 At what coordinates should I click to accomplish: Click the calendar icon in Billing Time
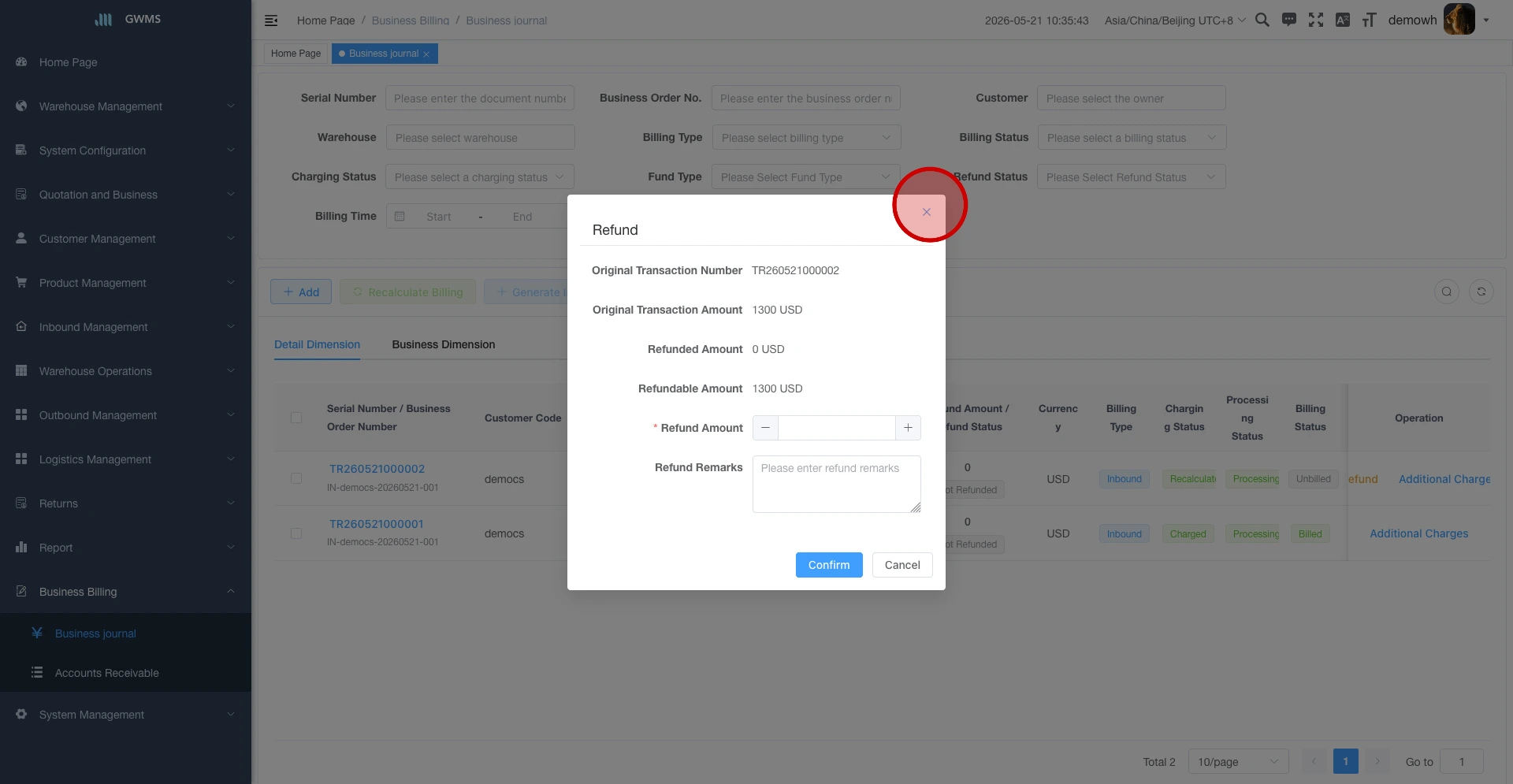coord(400,217)
